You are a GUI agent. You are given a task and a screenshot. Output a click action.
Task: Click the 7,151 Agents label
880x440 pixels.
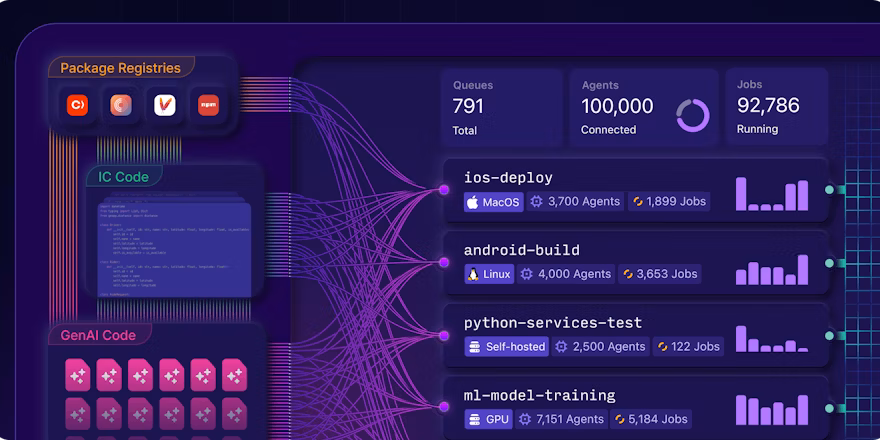[570, 419]
